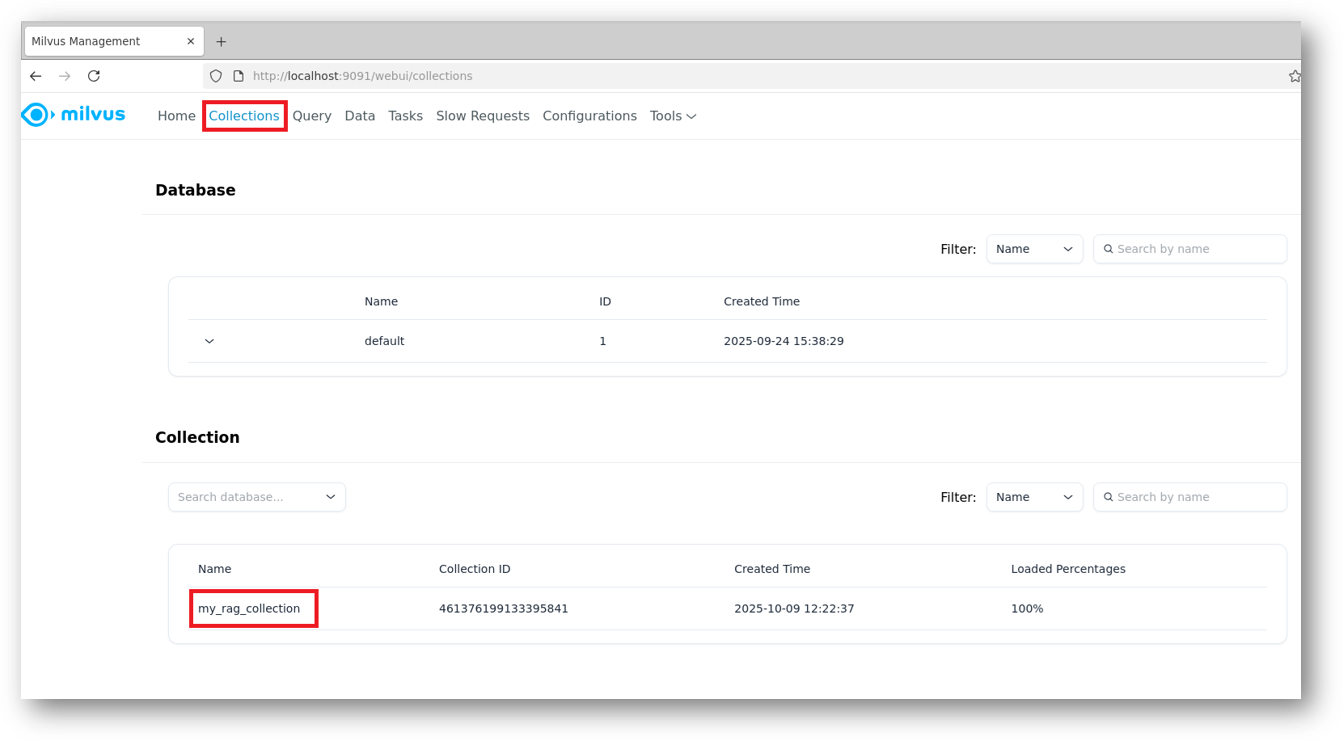Open the Database filter Name dropdown
Screen dimensions: 1343x741
pos(1034,249)
